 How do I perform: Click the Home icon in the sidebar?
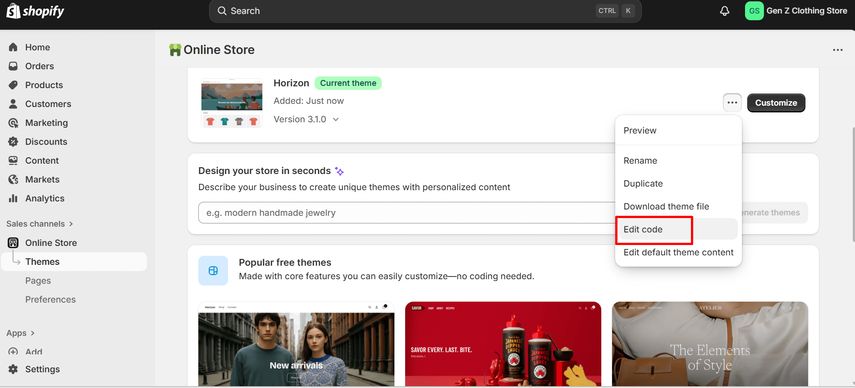click(13, 47)
